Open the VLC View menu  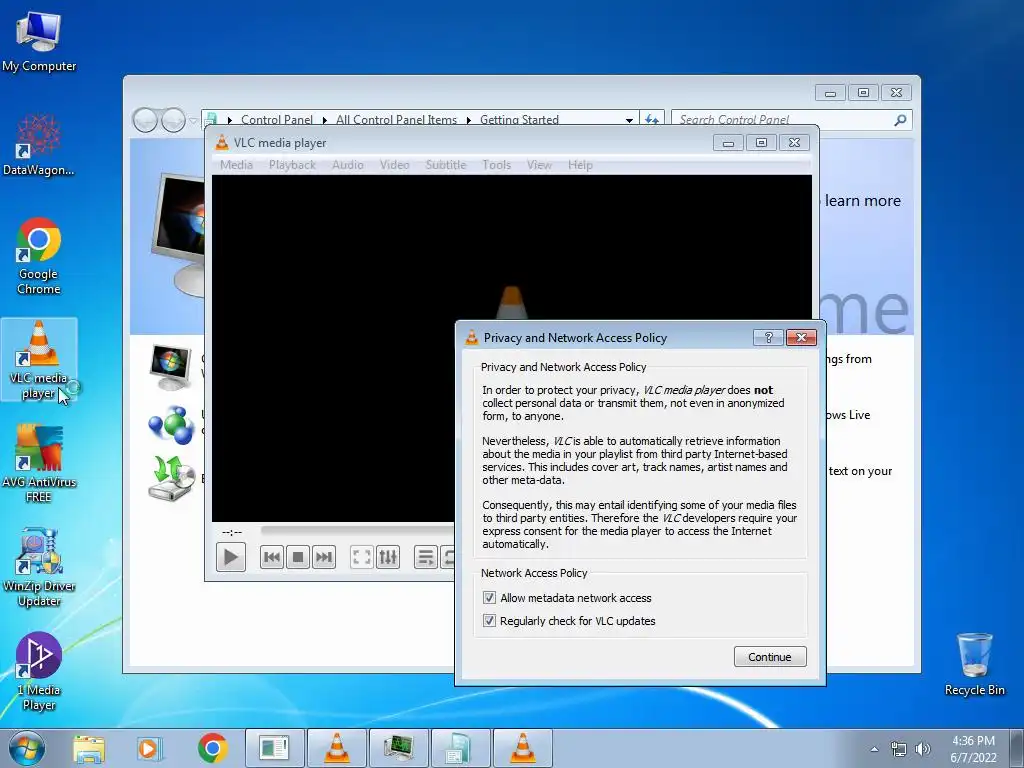click(x=539, y=165)
